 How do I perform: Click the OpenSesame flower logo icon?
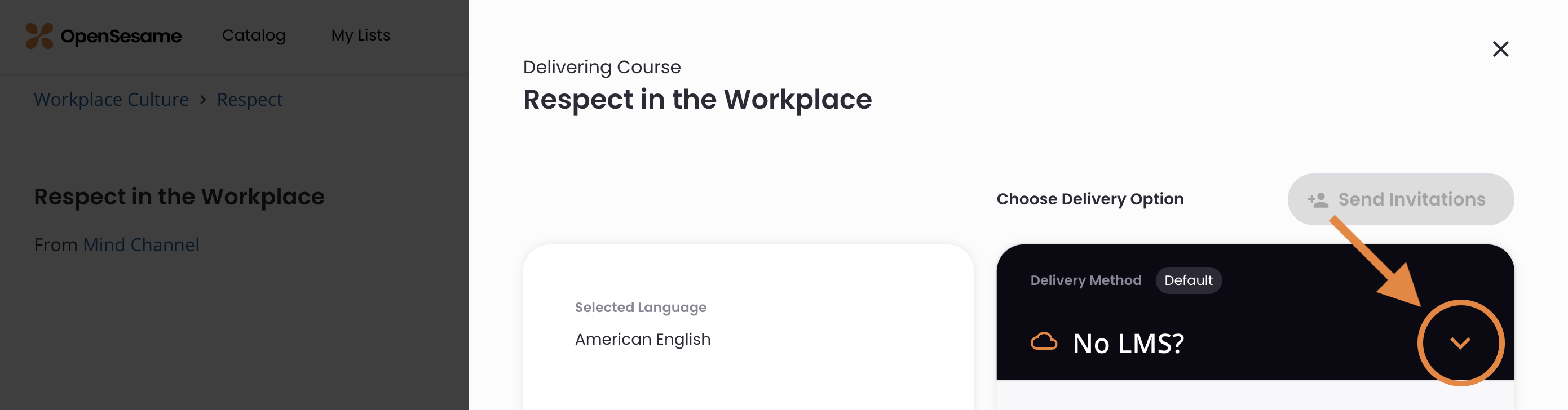click(x=39, y=36)
